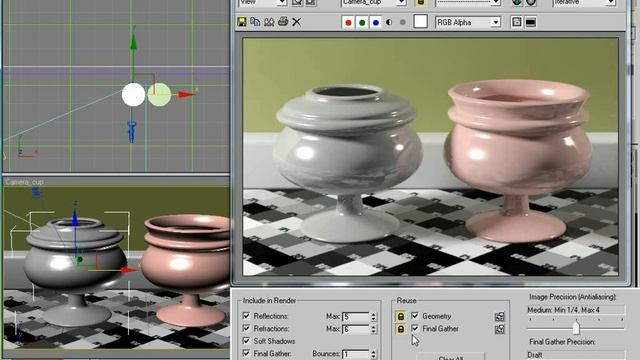Open the View area-to-render dropdown

click(262, 2)
